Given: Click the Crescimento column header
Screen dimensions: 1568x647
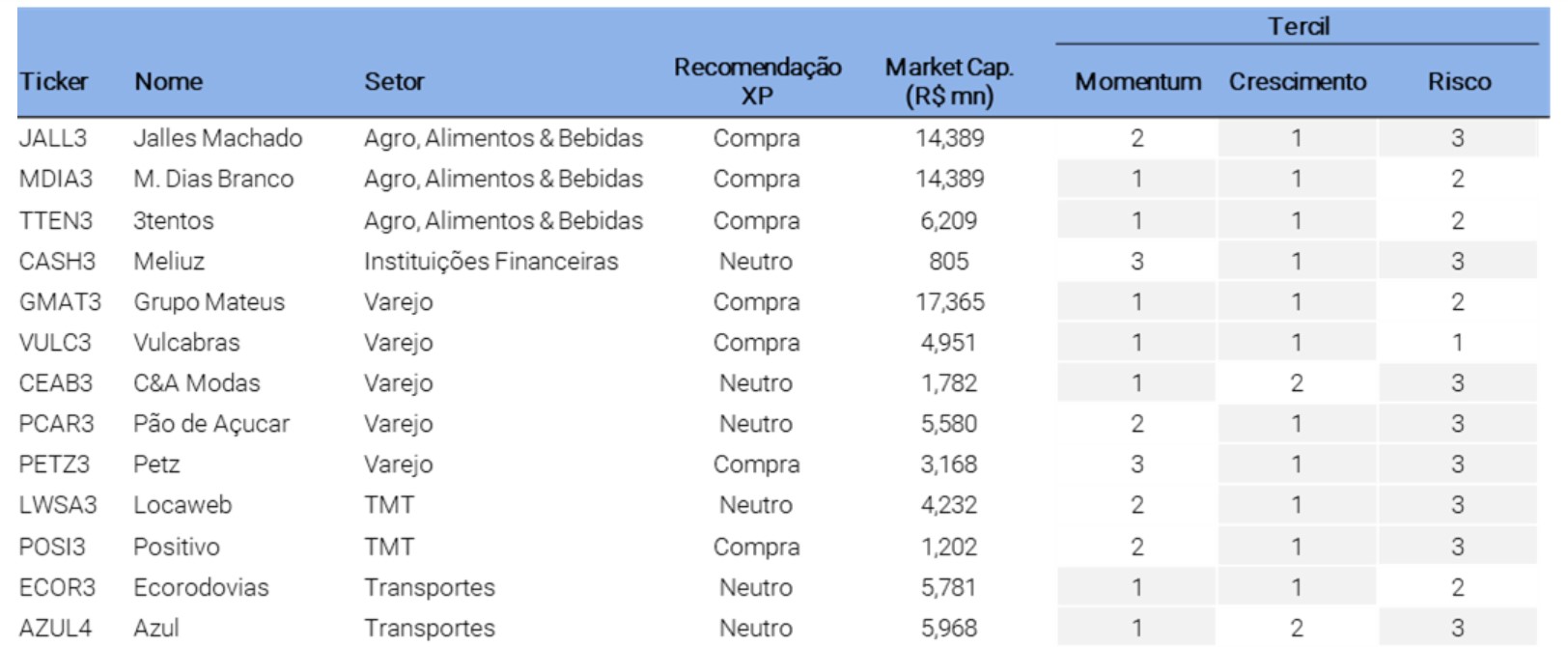Looking at the screenshot, I should pos(1297,82).
